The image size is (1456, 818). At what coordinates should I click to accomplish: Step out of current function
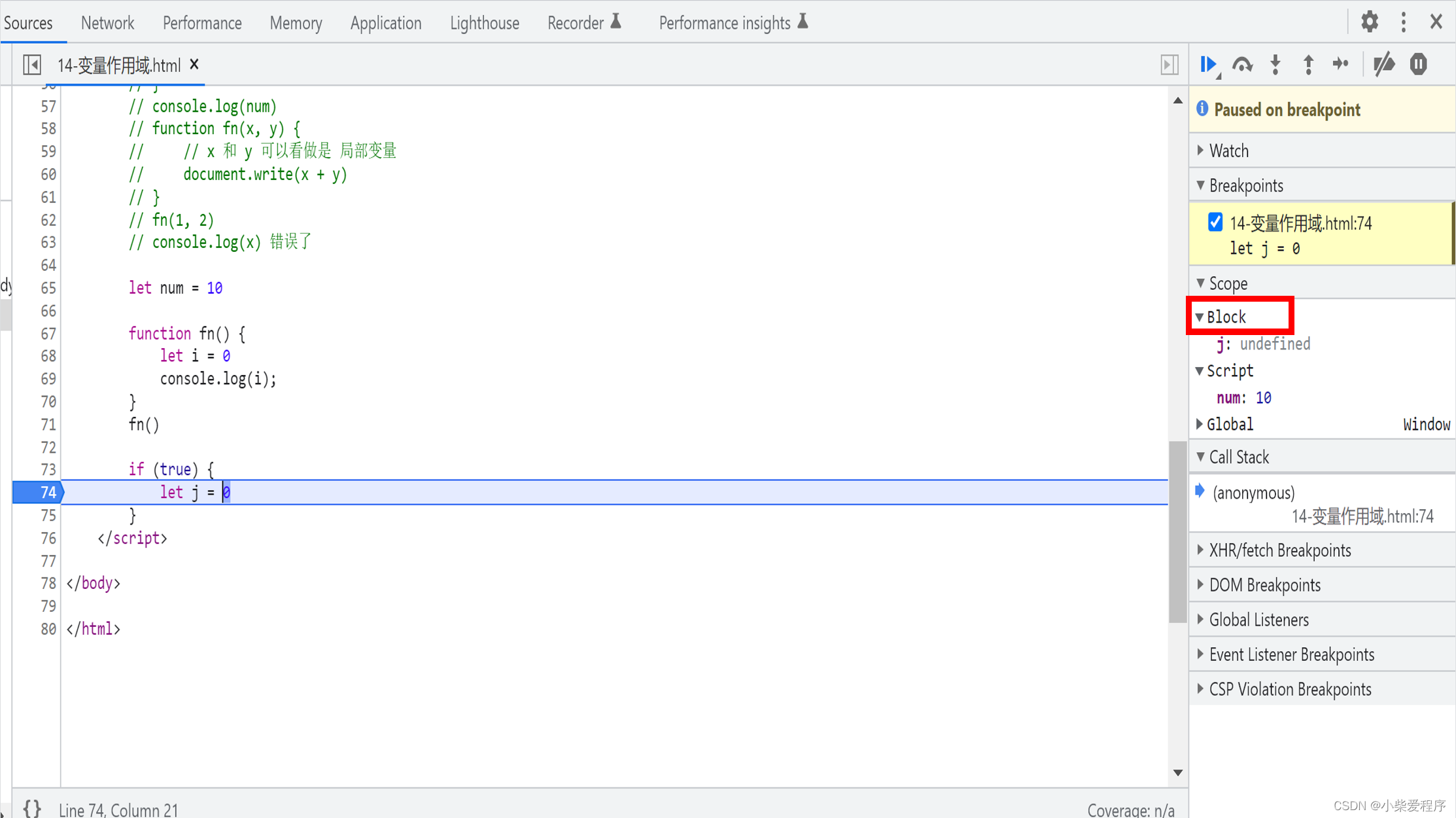click(x=1308, y=65)
